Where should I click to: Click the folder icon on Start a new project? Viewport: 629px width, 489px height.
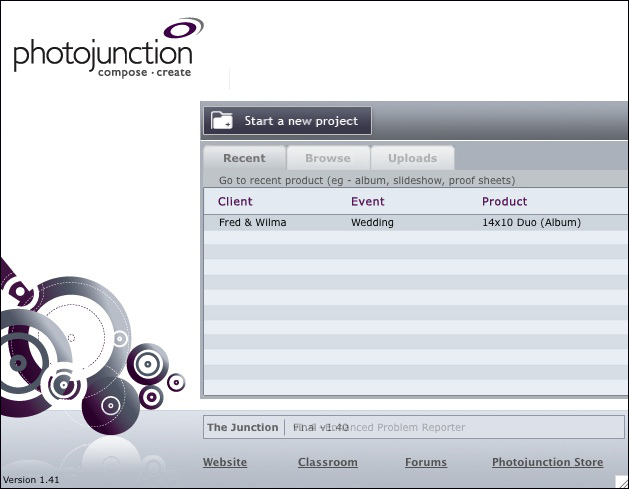pos(222,120)
